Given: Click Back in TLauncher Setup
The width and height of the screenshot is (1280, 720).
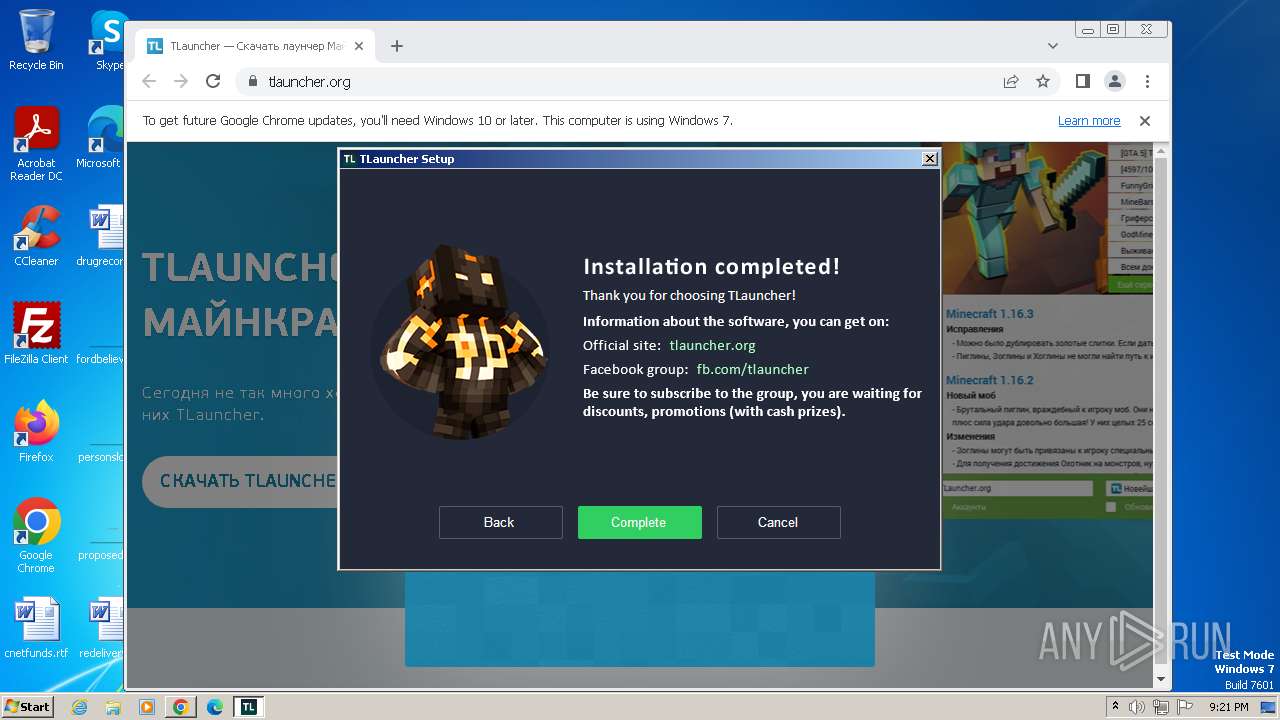Looking at the screenshot, I should (x=500, y=522).
